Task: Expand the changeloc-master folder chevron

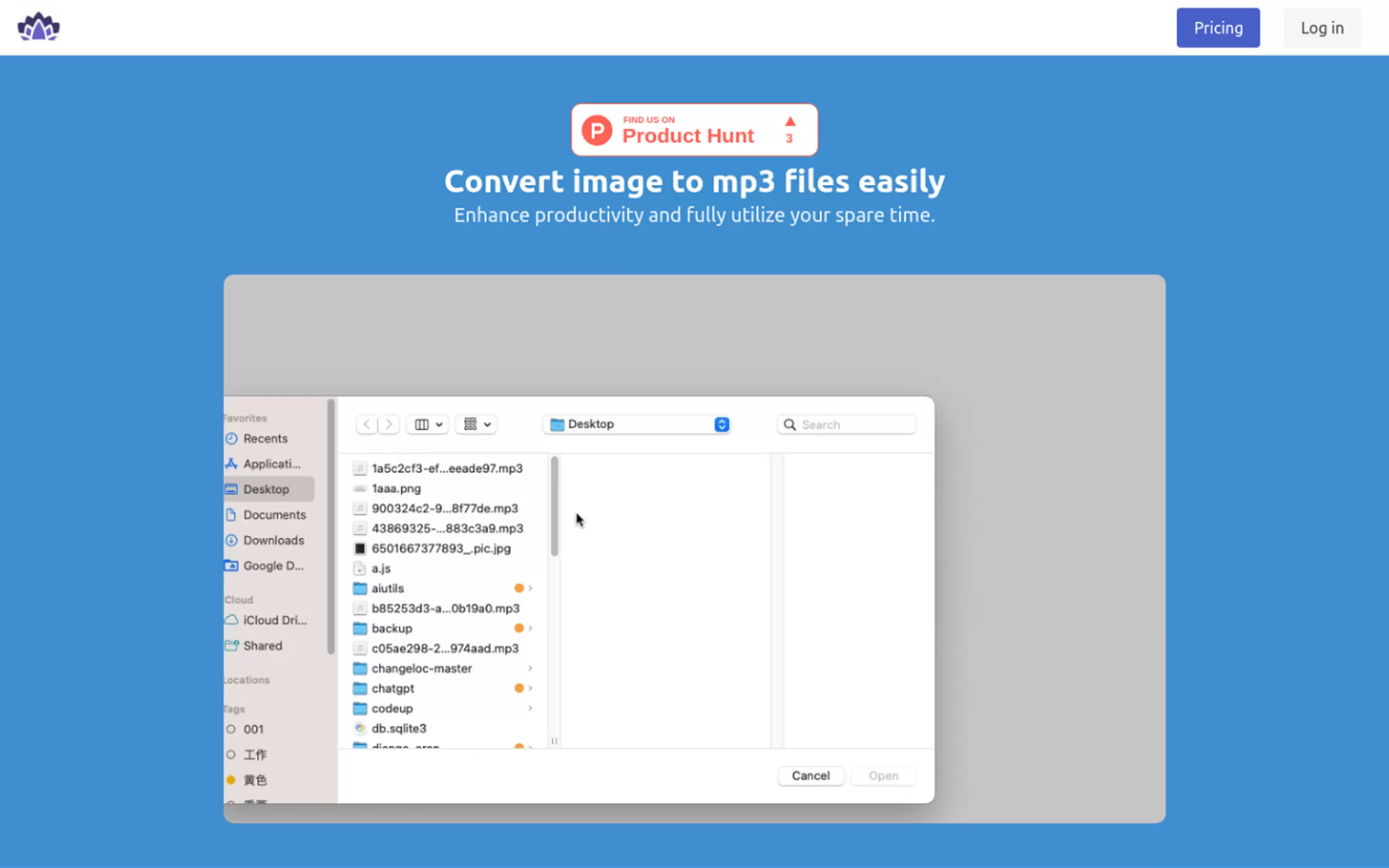Action: tap(530, 668)
